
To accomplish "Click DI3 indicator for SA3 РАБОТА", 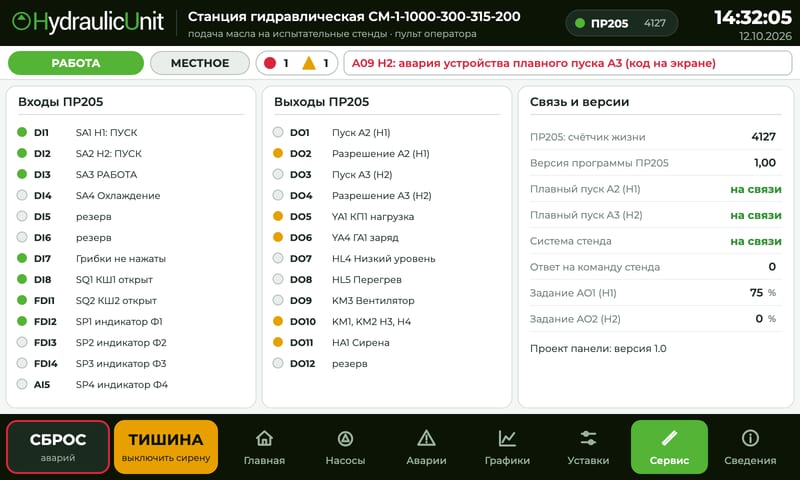I will pos(22,174).
